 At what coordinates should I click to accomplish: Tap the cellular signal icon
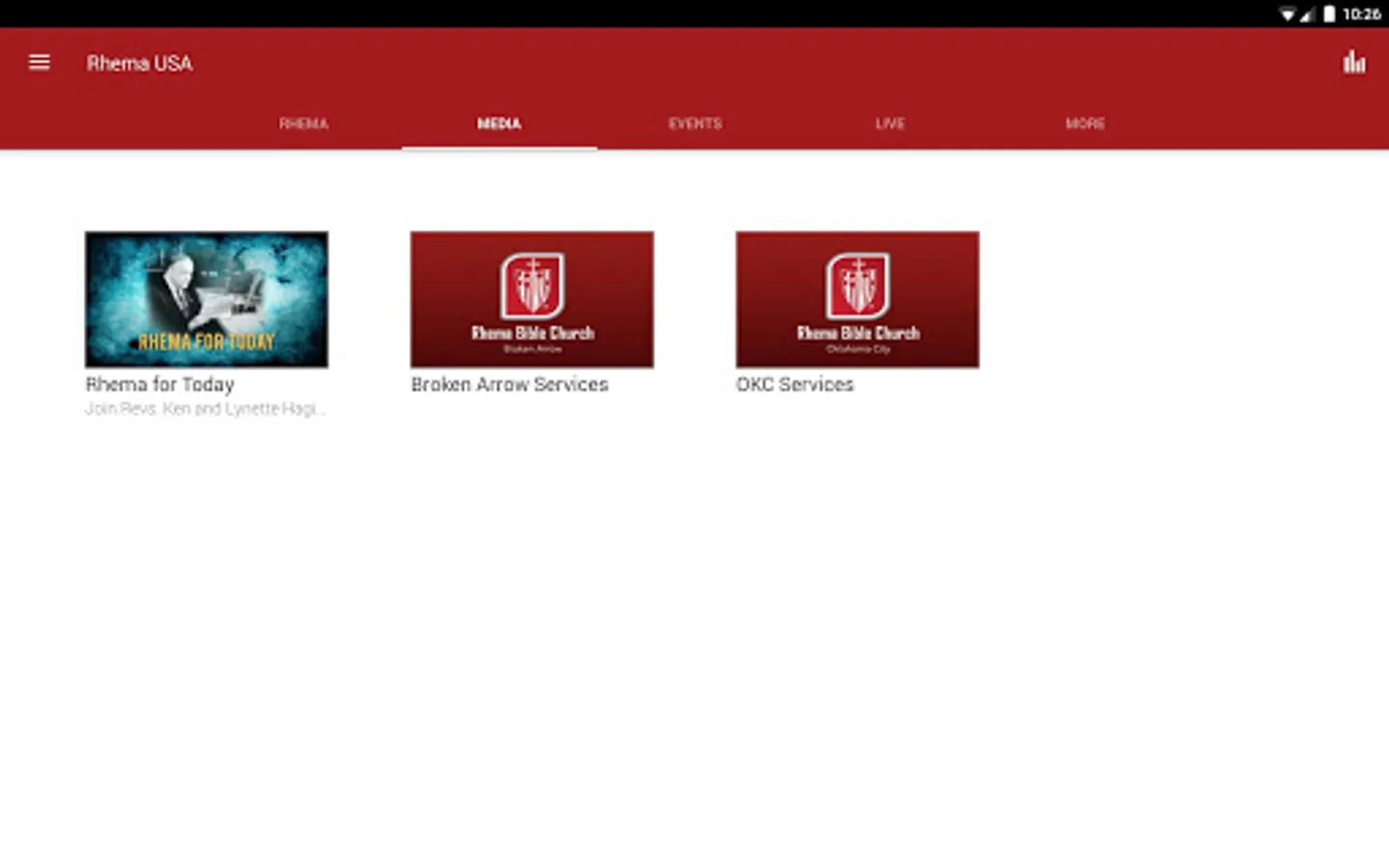[x=1307, y=14]
